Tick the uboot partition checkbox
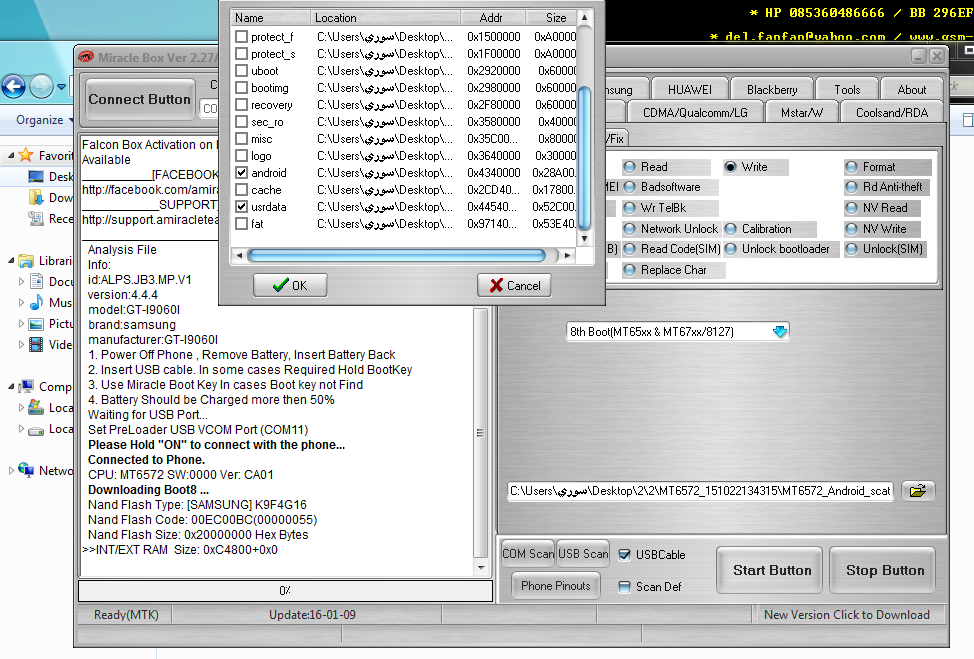This screenshot has height=659, width=974. point(242,71)
